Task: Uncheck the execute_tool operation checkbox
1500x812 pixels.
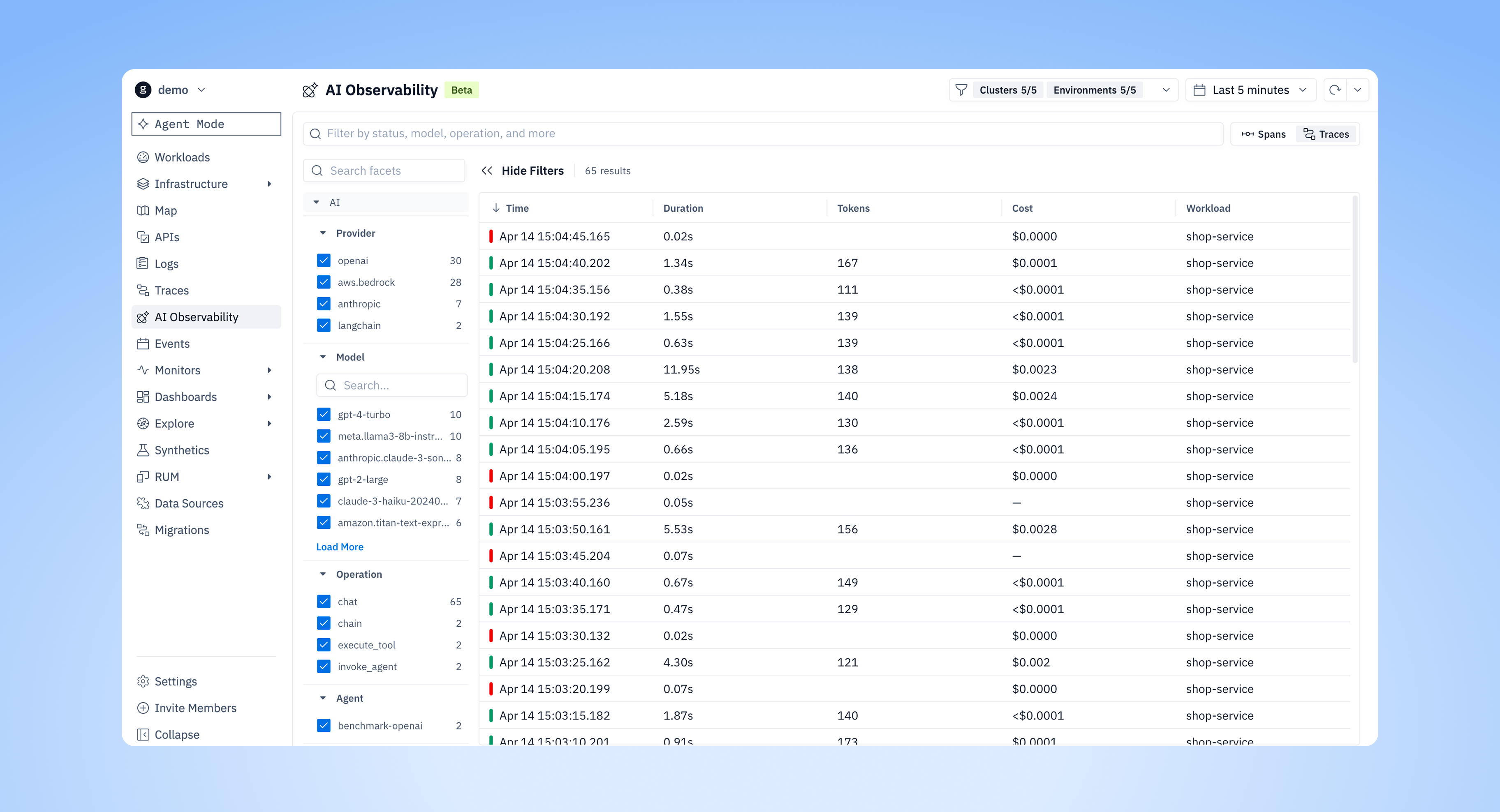Action: click(324, 645)
